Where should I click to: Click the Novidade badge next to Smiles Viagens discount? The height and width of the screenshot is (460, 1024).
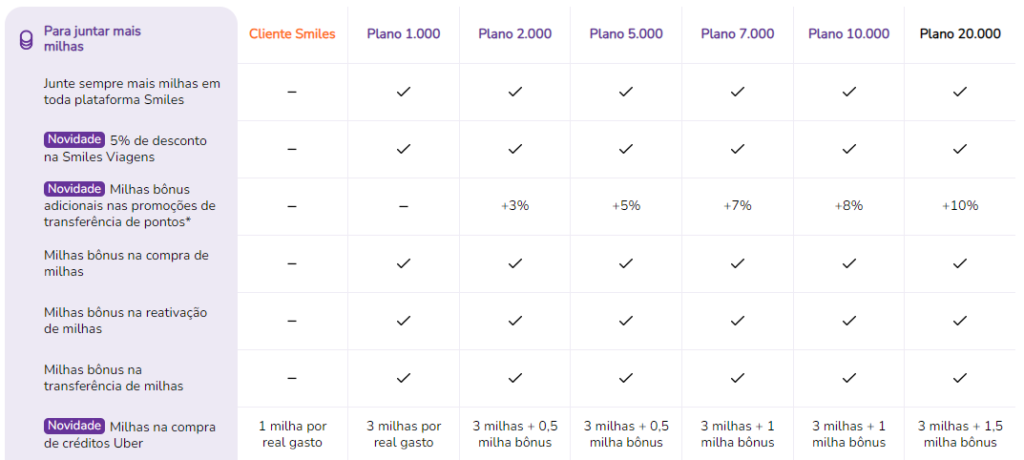pos(74,140)
